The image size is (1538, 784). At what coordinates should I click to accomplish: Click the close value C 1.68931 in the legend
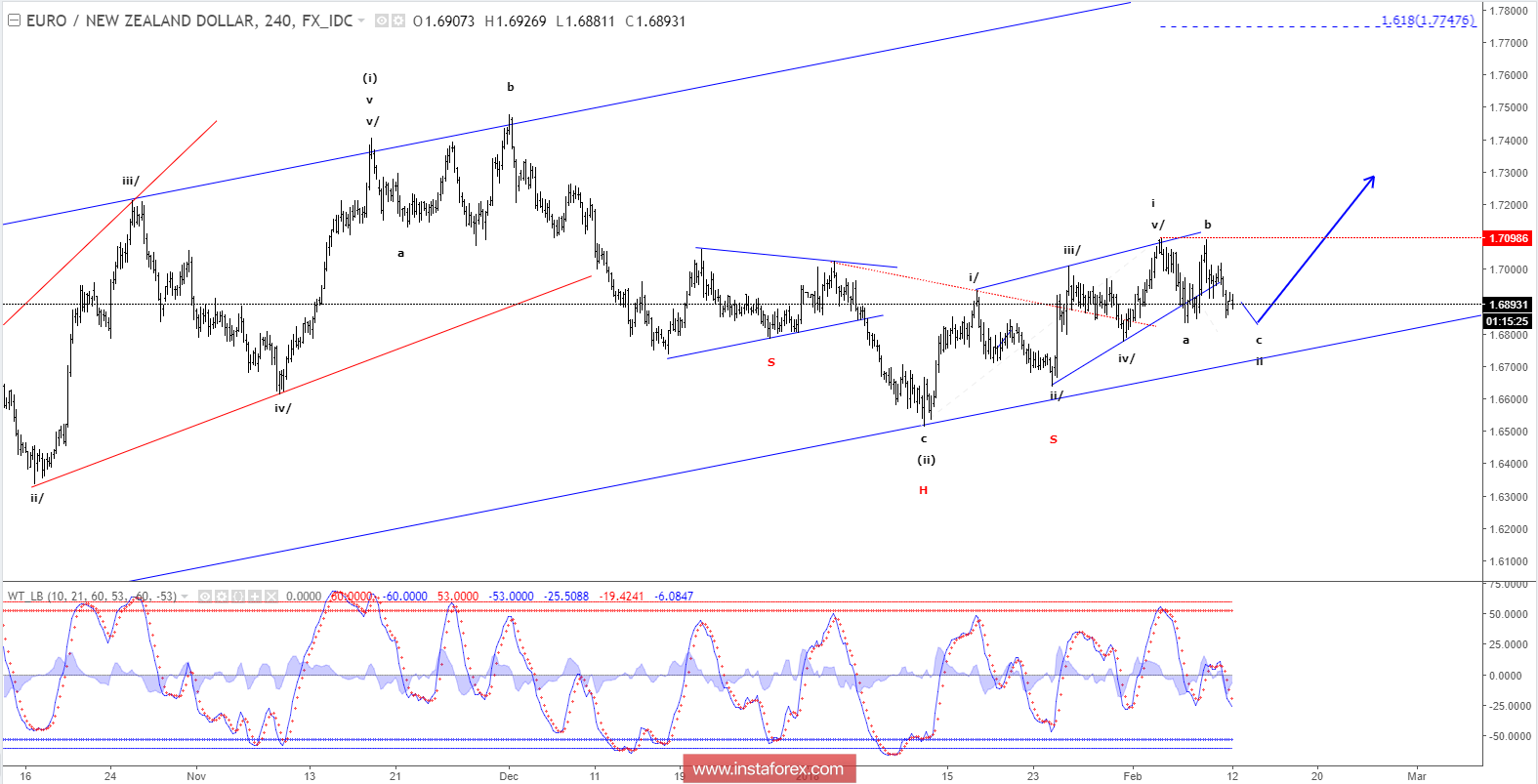click(x=655, y=21)
